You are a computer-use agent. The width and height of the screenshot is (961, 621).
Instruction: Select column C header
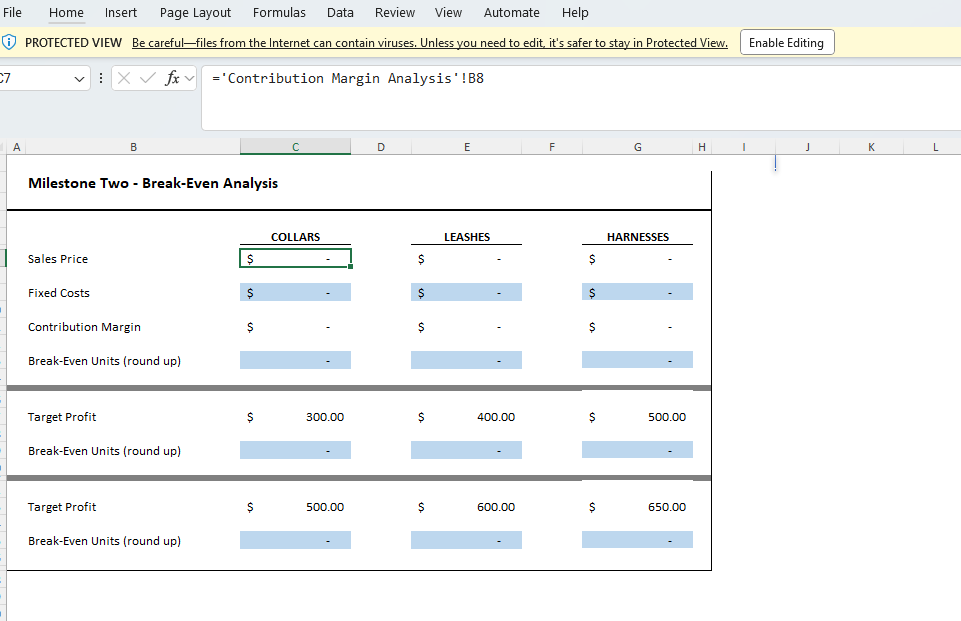(x=295, y=147)
